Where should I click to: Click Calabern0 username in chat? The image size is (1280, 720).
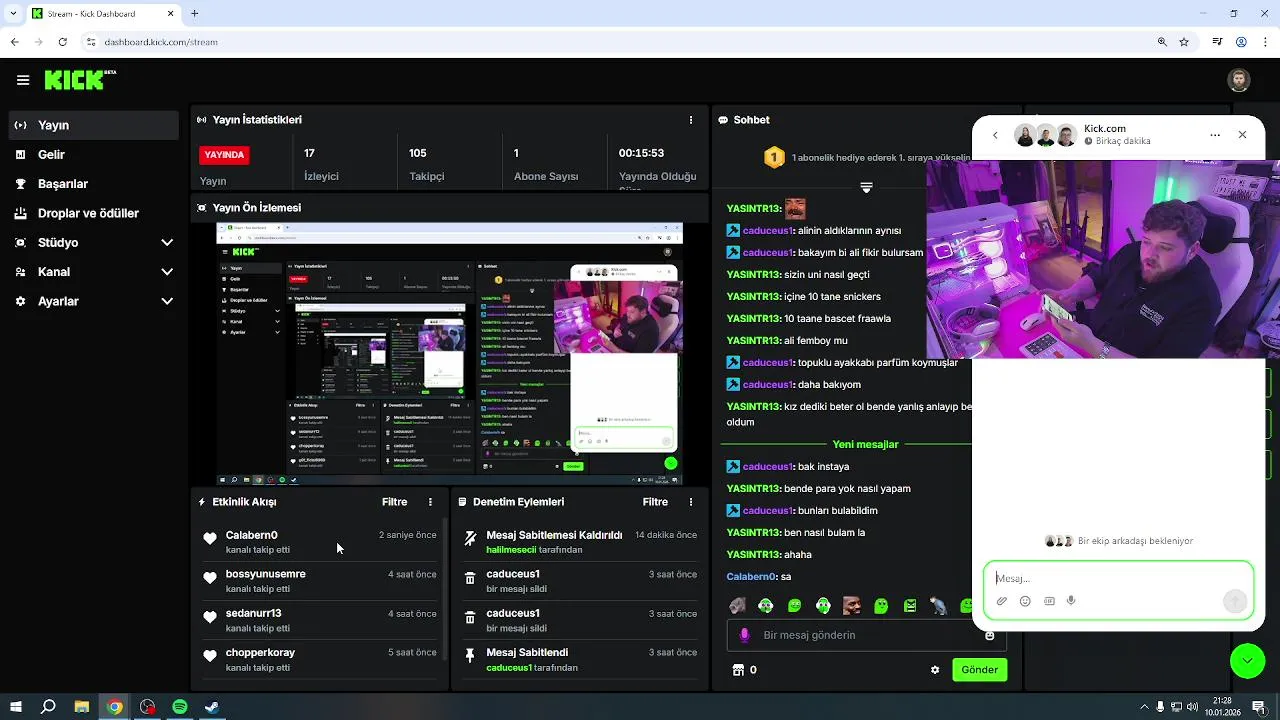pyautogui.click(x=751, y=577)
